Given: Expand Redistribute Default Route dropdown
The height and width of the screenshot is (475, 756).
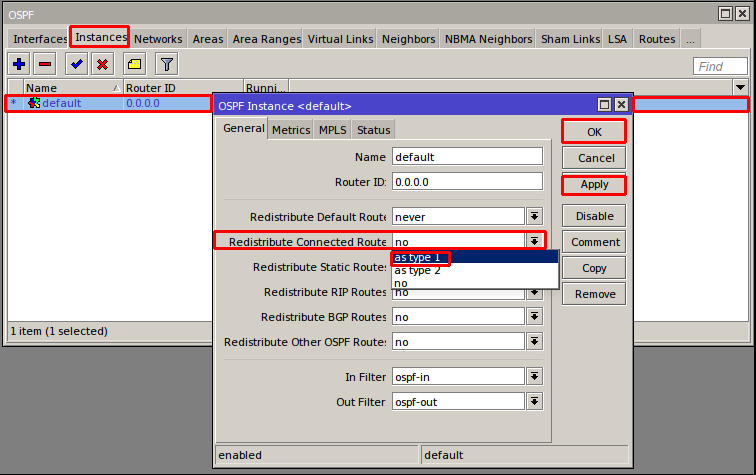Looking at the screenshot, I should 534,217.
